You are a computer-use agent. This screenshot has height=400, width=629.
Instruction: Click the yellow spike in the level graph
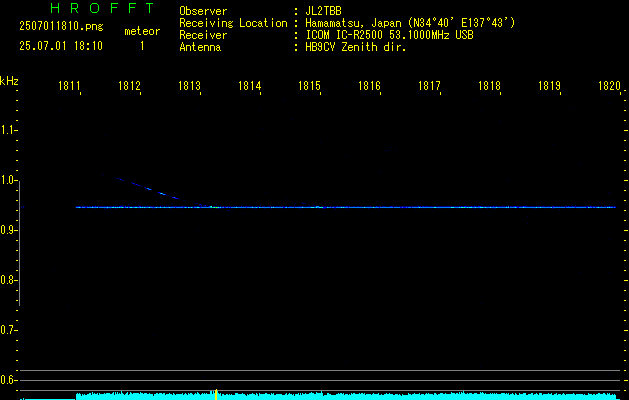pyautogui.click(x=216, y=394)
